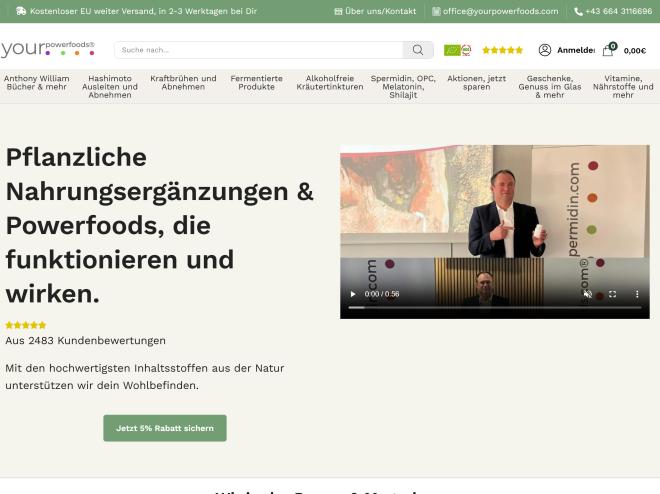660x494 pixels.
Task: Click the user account icon
Action: [545, 50]
